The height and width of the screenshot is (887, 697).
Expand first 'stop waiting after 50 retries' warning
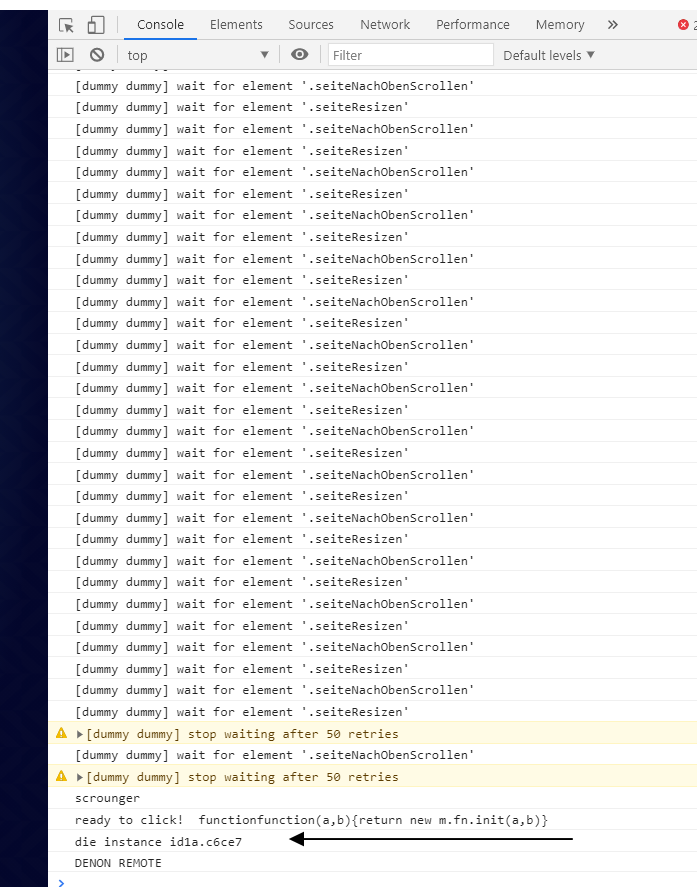click(80, 734)
